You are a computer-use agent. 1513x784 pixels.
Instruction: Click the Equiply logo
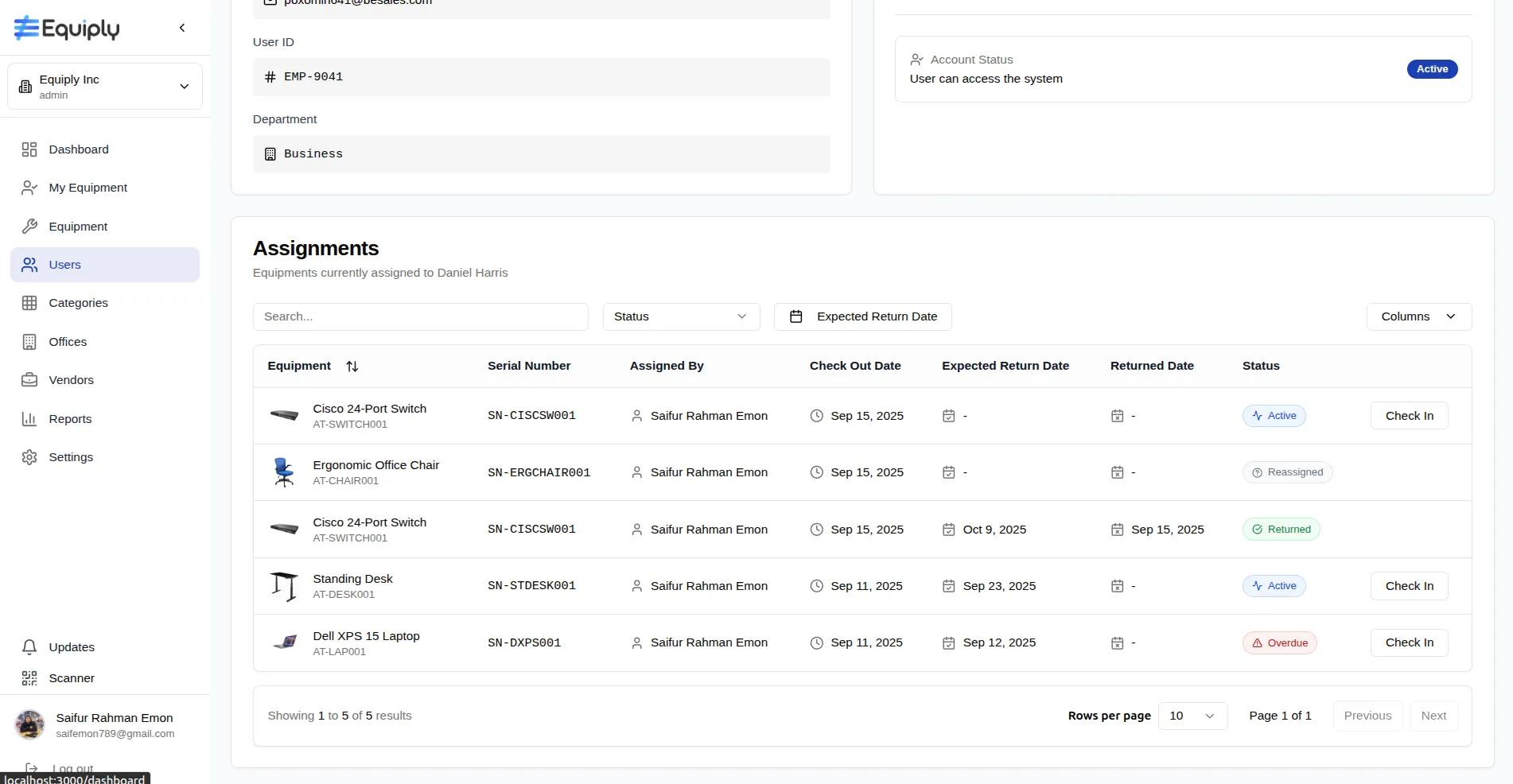point(67,28)
